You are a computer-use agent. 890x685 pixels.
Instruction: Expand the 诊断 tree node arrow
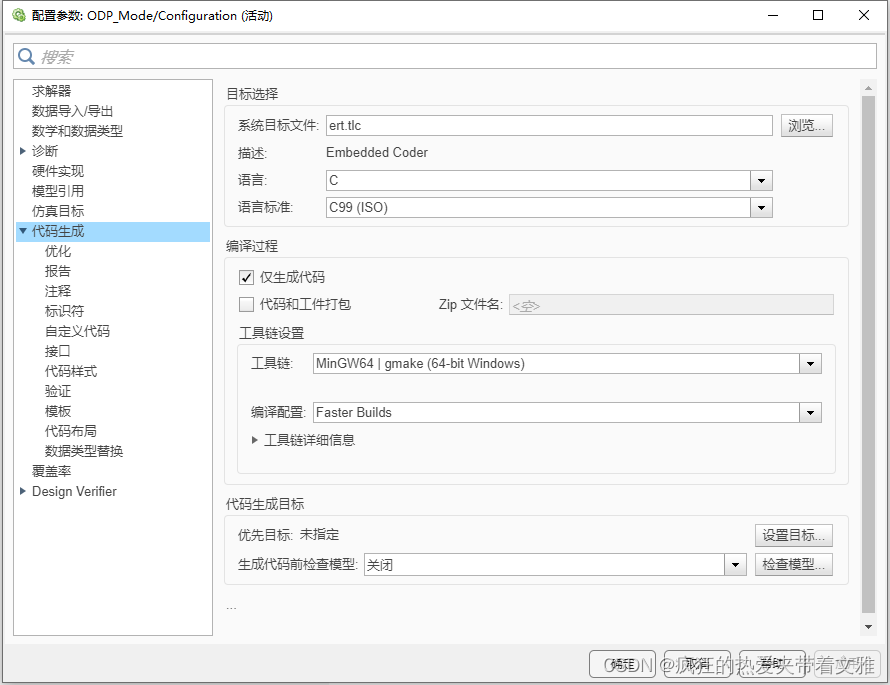click(23, 151)
